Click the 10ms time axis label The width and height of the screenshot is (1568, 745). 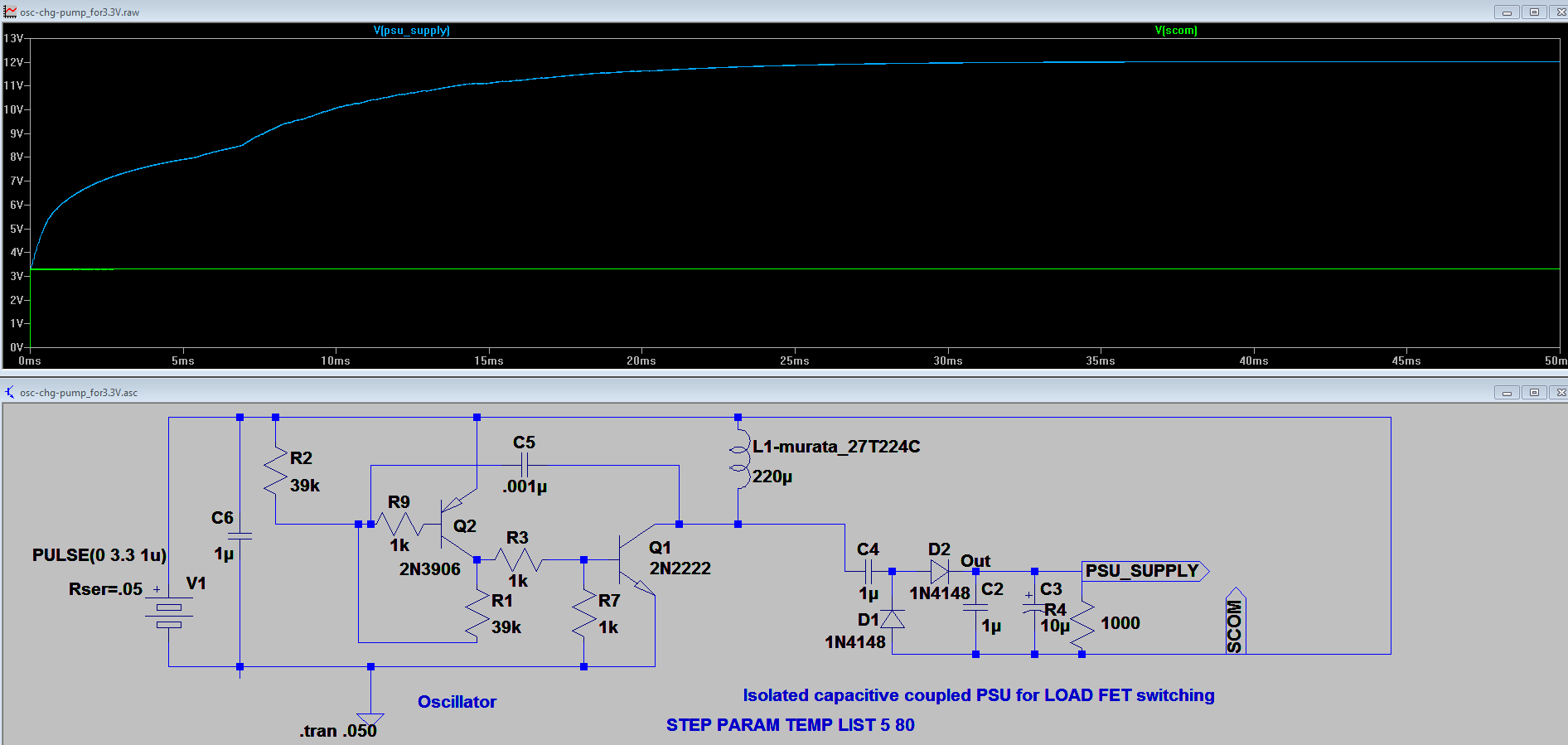336,360
